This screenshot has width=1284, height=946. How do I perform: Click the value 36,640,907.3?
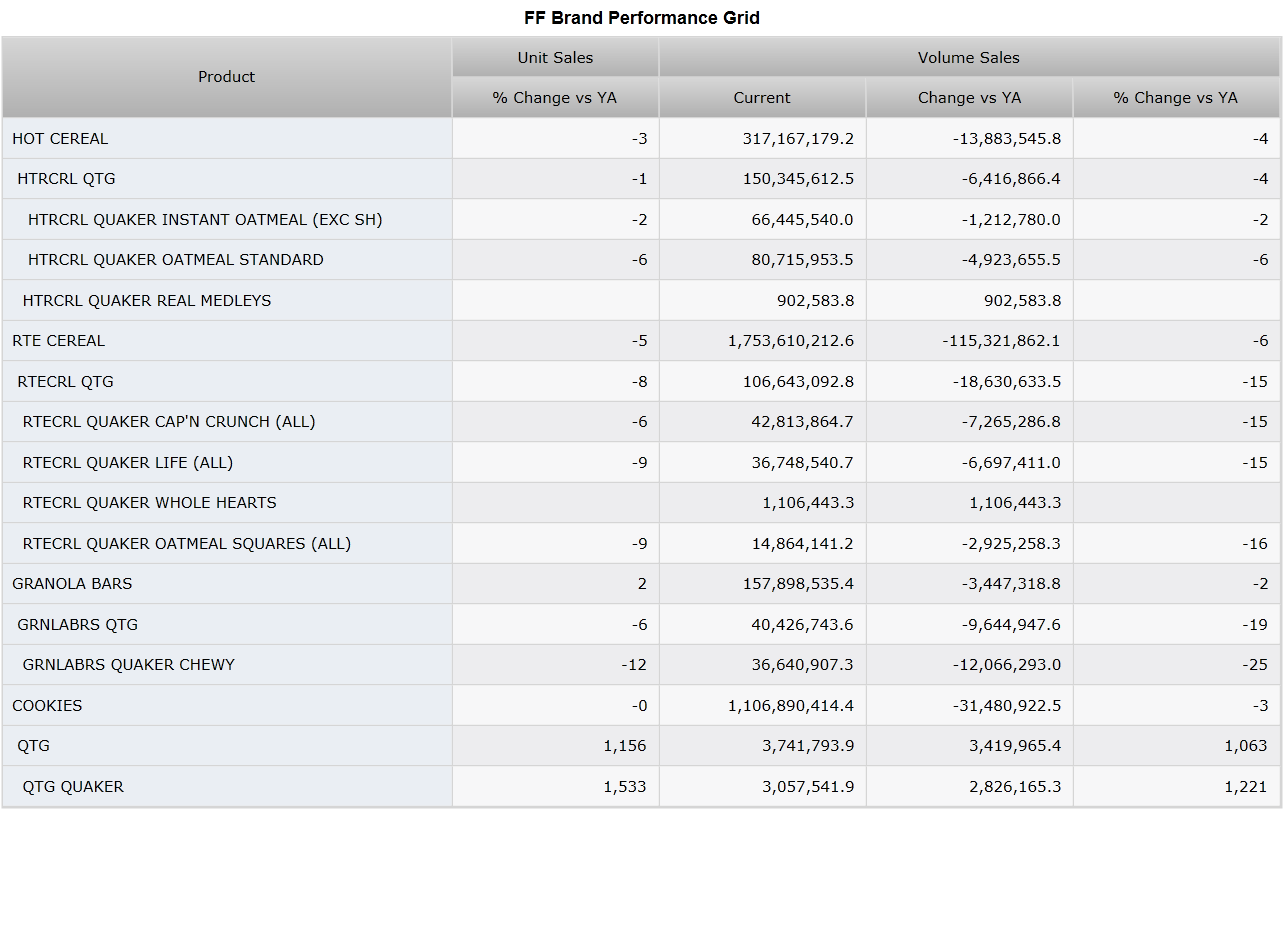pos(803,665)
